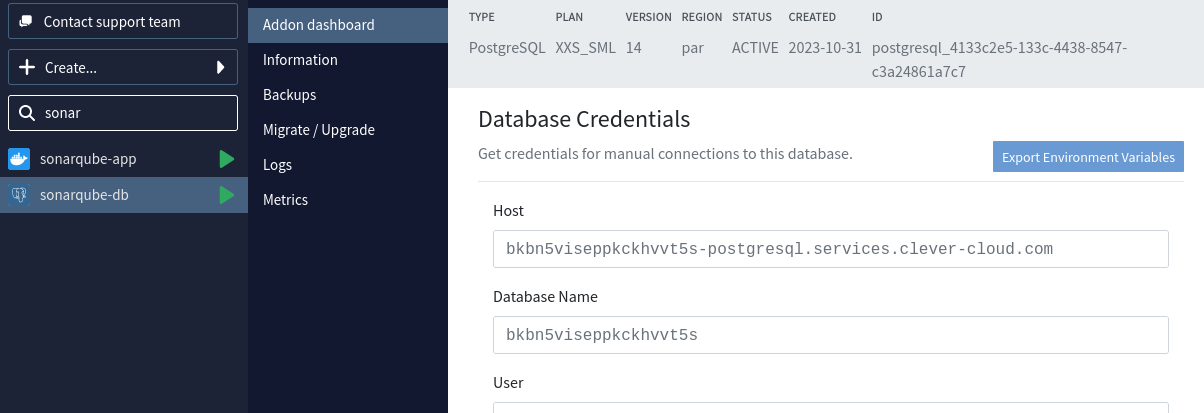Image resolution: width=1204 pixels, height=413 pixels.
Task: Go to the Information section
Action: click(300, 60)
